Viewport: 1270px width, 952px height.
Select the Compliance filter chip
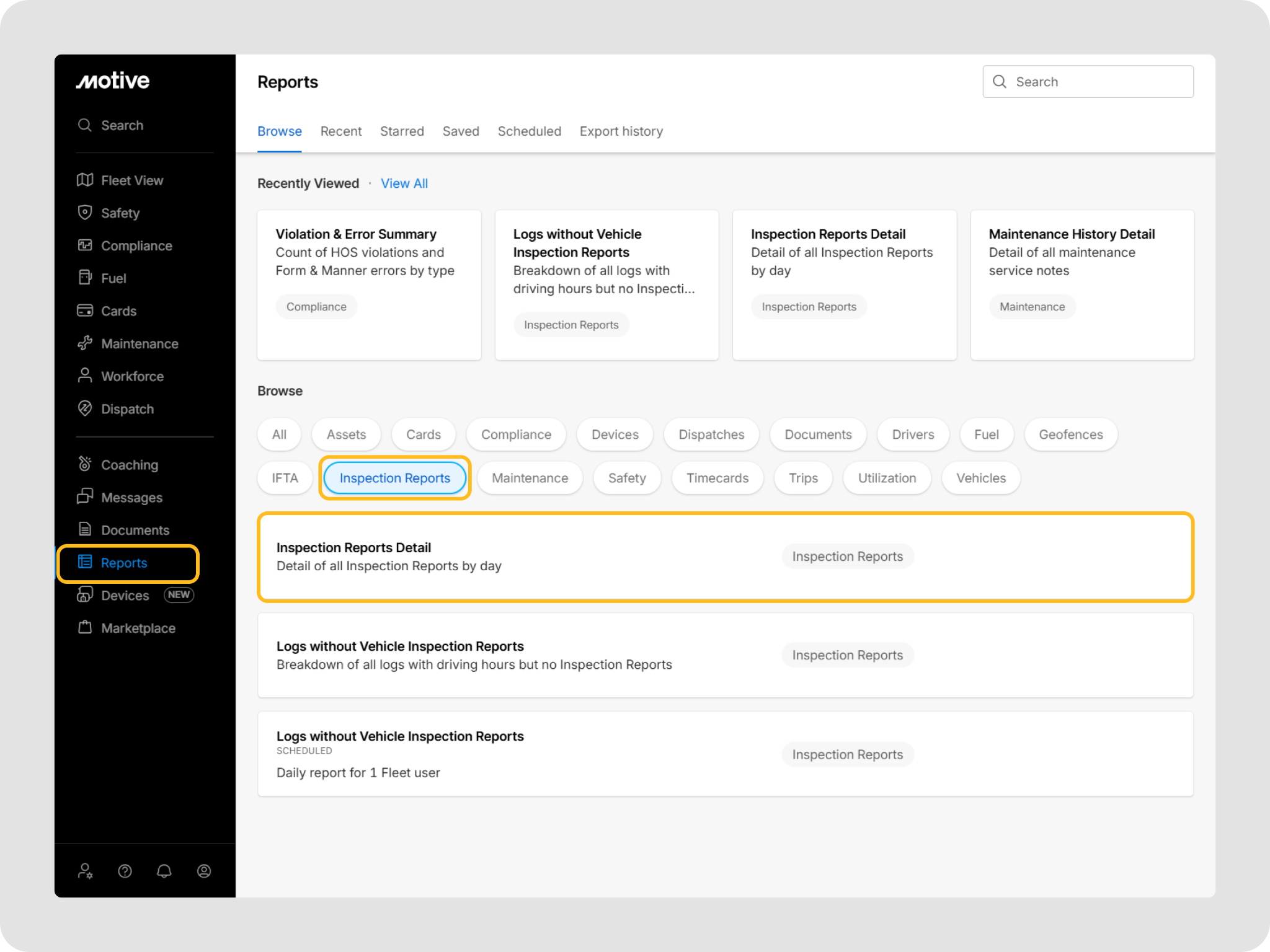[516, 434]
